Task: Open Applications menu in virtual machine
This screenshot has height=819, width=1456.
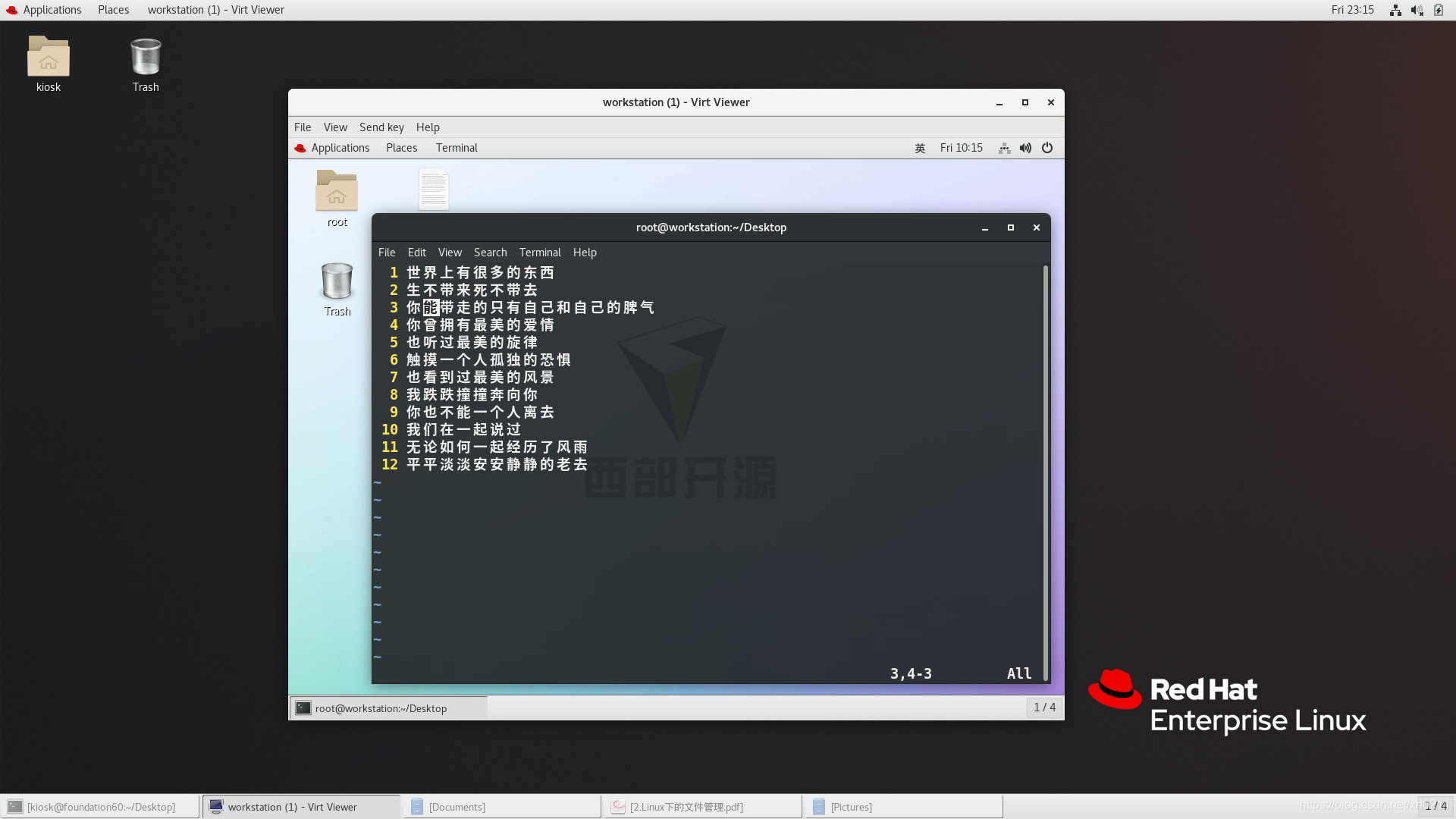Action: point(340,147)
